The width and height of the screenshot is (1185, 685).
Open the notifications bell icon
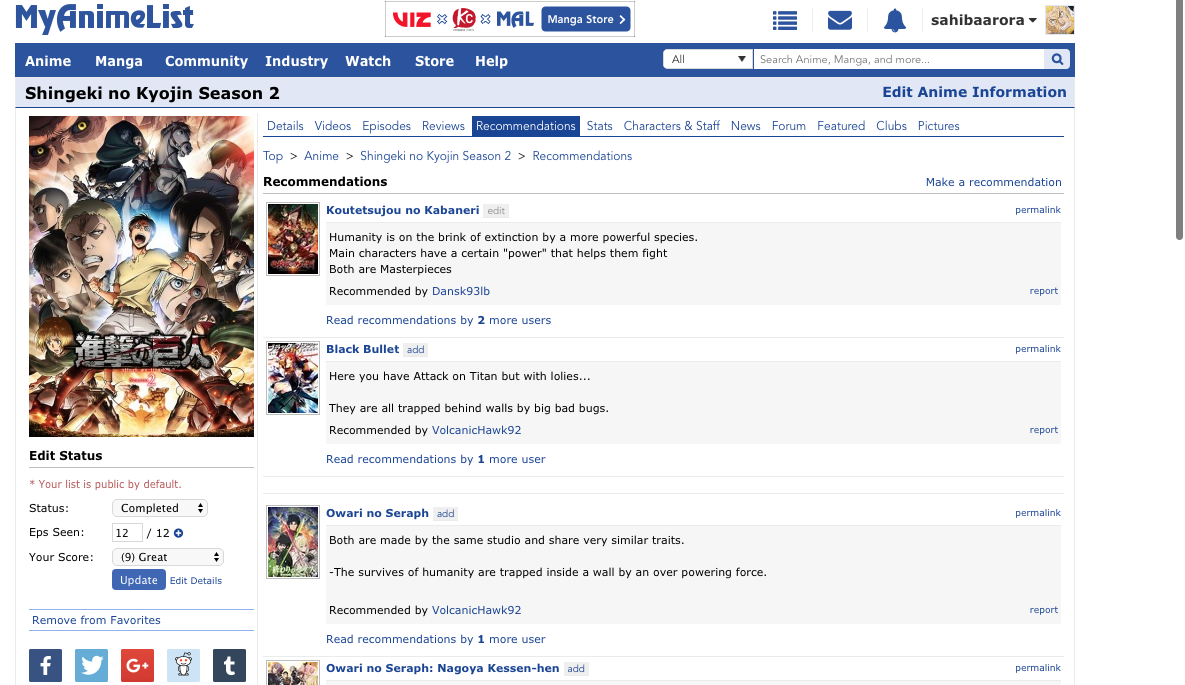[x=895, y=20]
